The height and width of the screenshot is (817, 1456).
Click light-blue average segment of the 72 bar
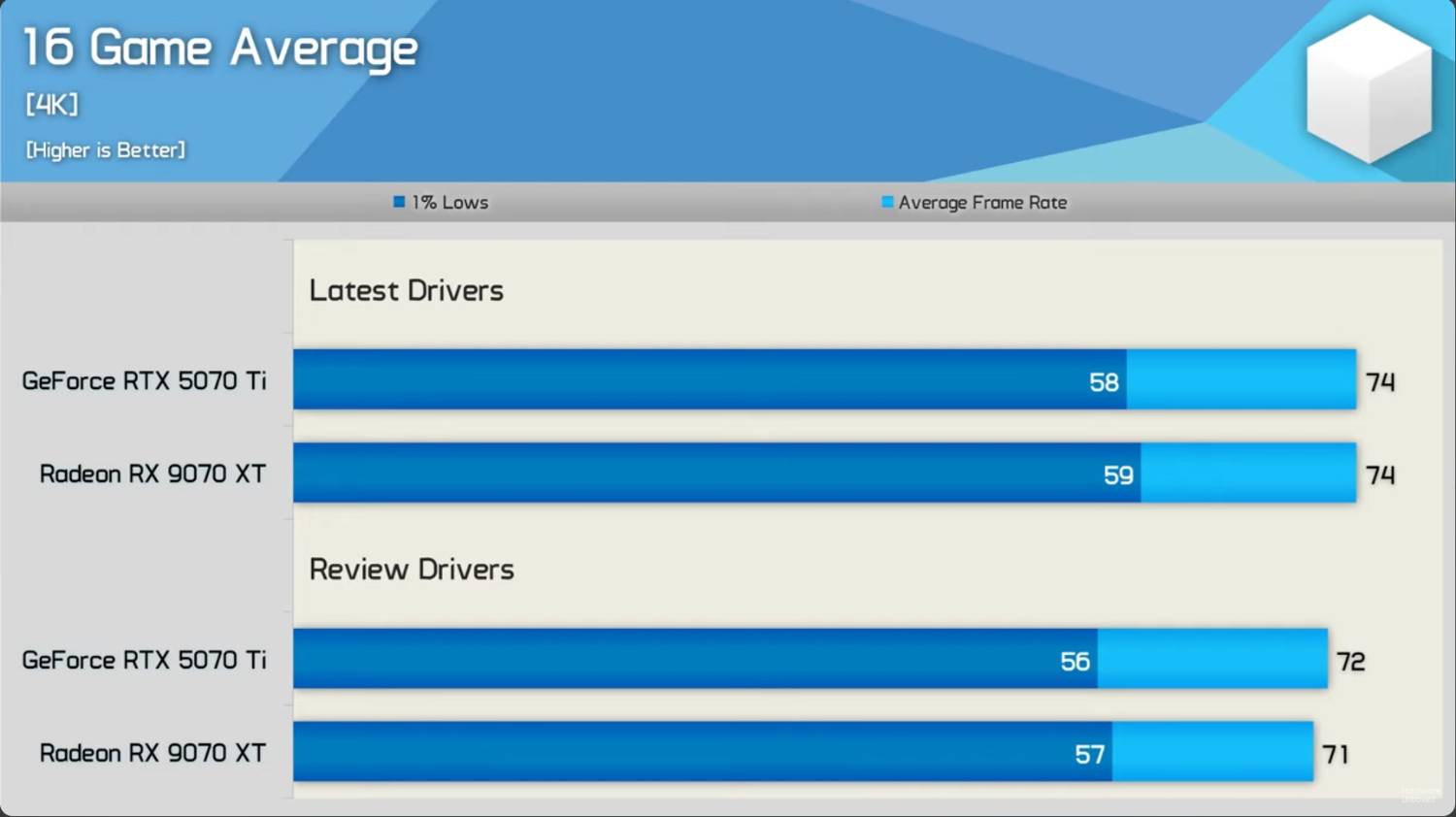(1212, 659)
